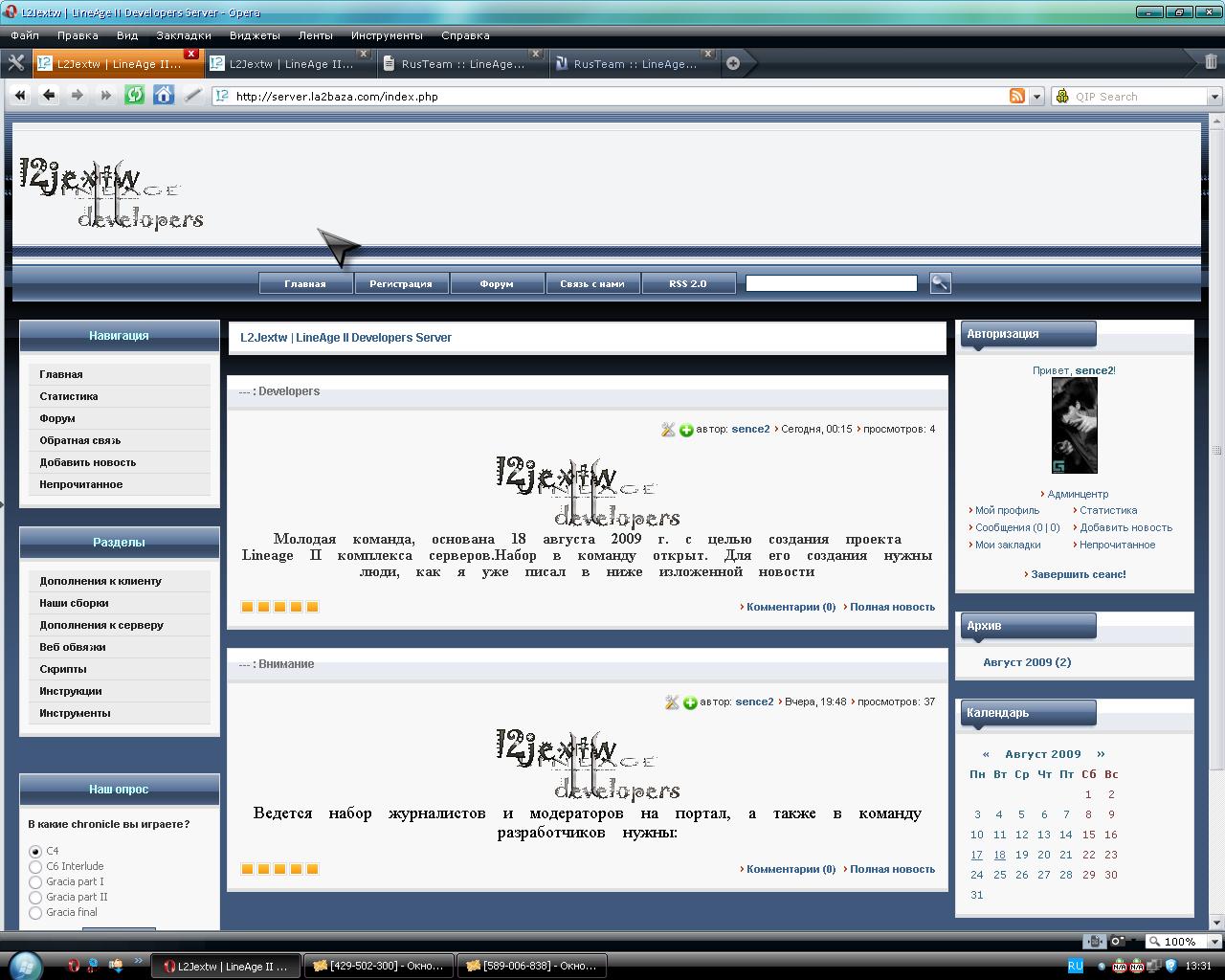The height and width of the screenshot is (980, 1225).
Task: Click green plus icon on Внимание post
Action: click(690, 702)
